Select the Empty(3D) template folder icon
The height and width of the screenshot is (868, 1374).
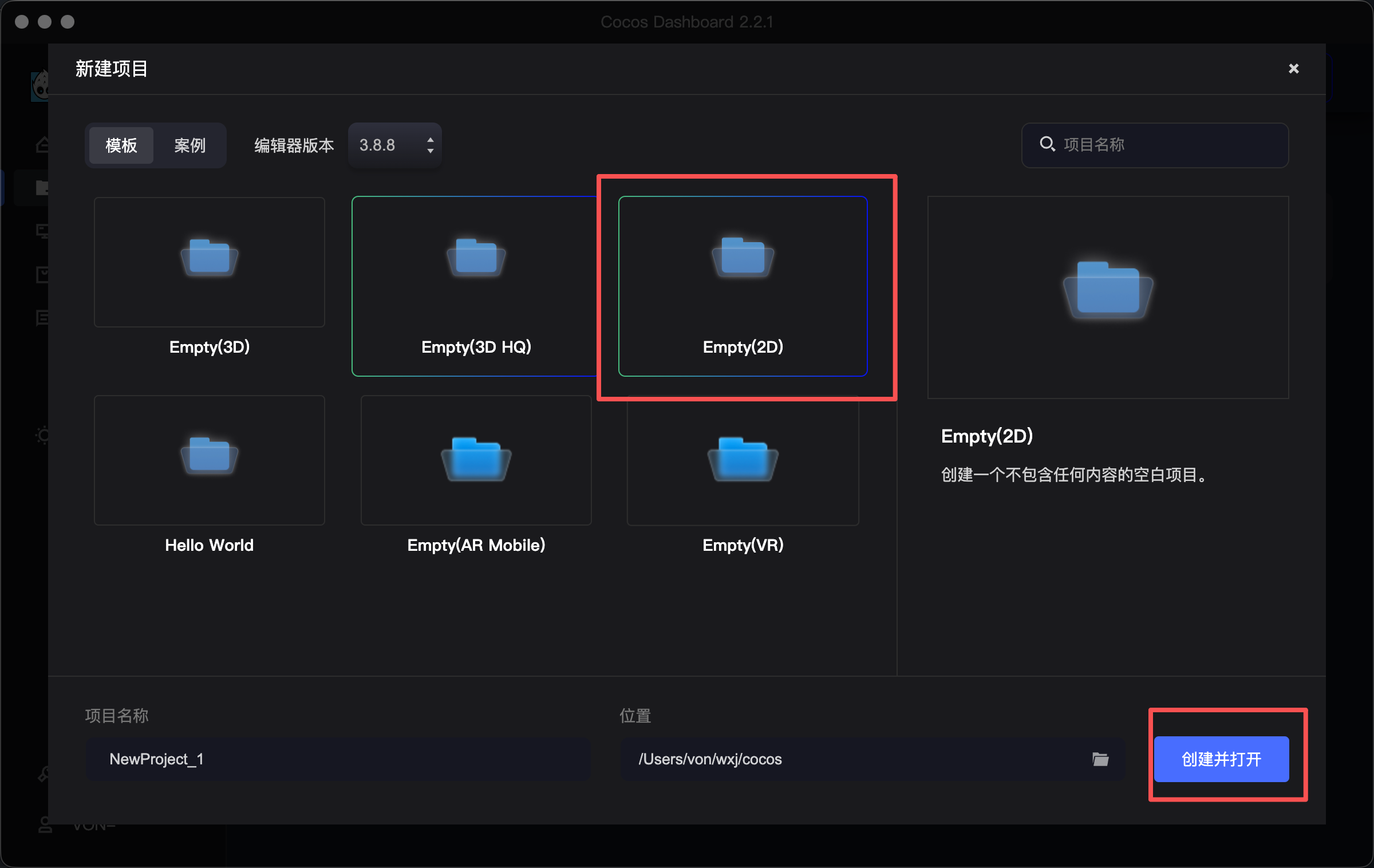click(210, 258)
